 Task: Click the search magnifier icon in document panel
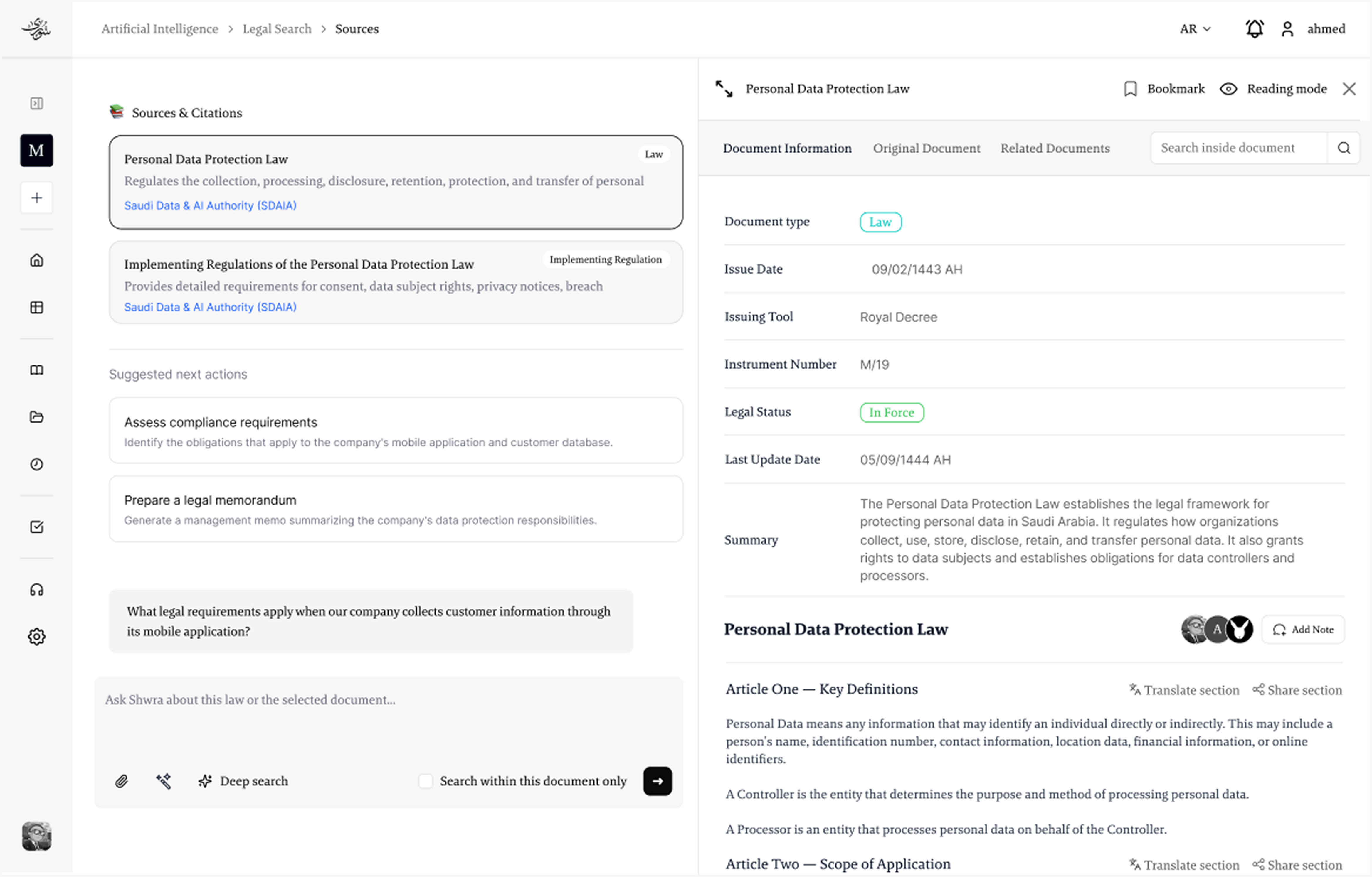click(x=1344, y=148)
